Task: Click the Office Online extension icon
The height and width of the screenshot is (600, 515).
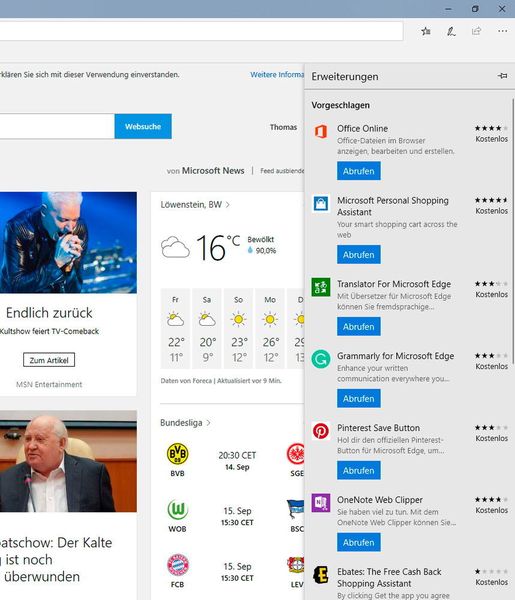Action: tap(321, 132)
